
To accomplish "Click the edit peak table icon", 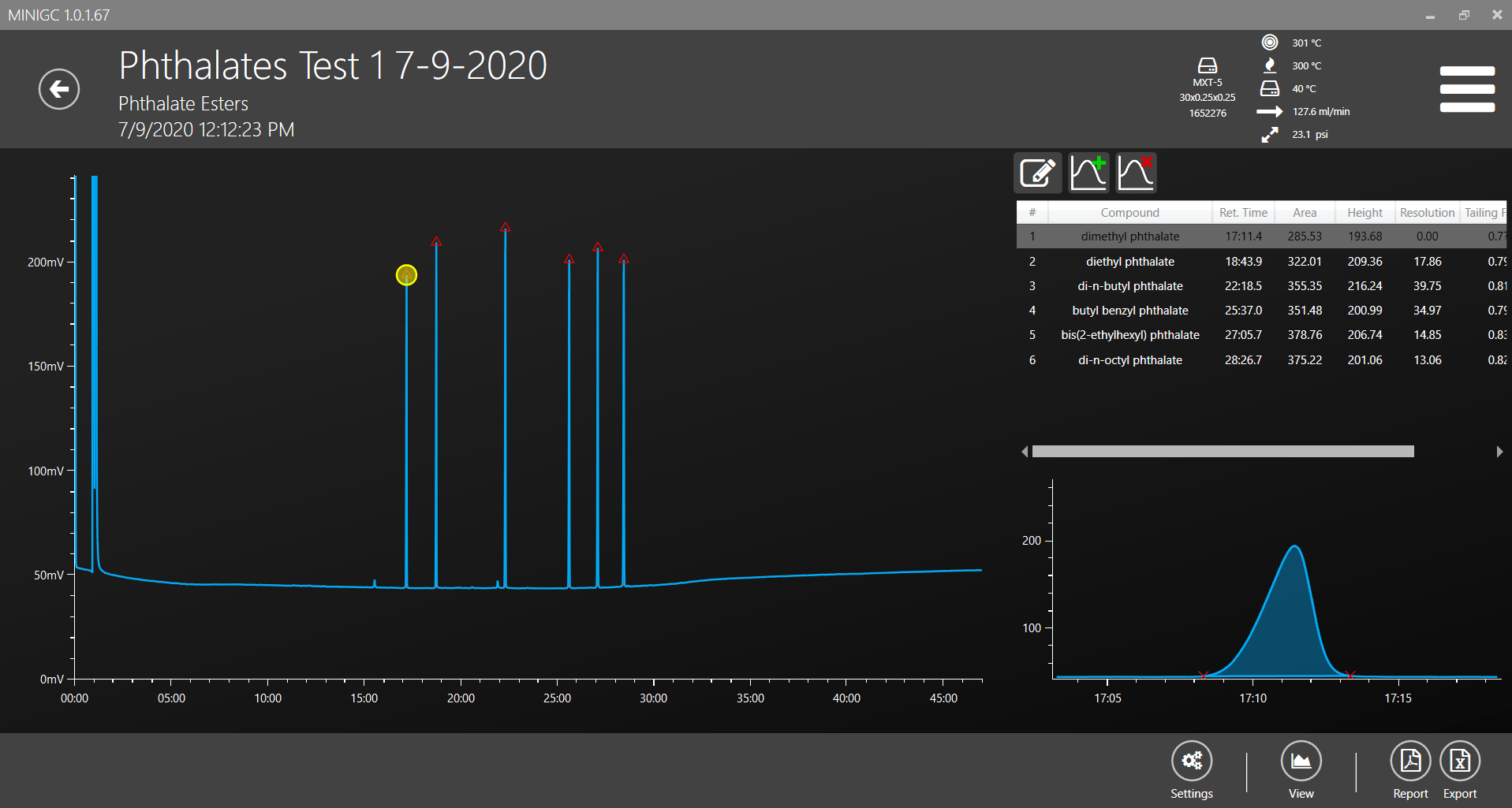I will click(1037, 173).
